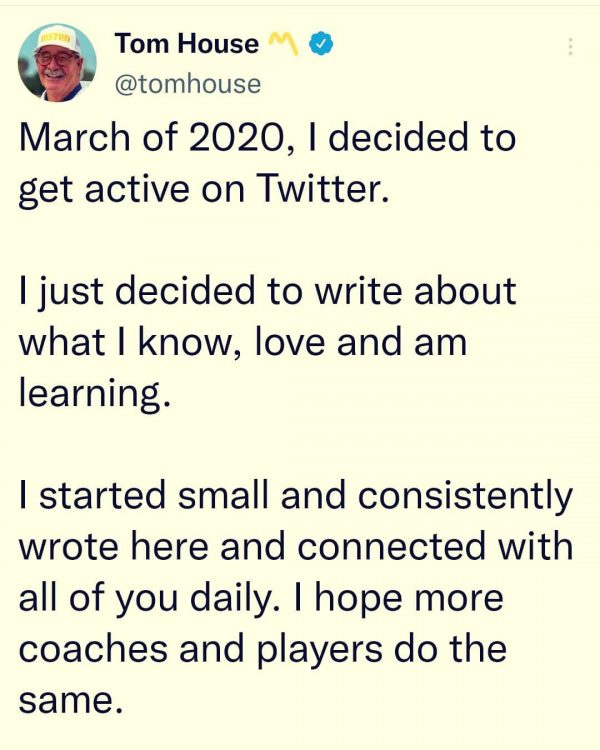600x750 pixels.
Task: Click the line 'what I know, love and am'
Action: [x=243, y=342]
